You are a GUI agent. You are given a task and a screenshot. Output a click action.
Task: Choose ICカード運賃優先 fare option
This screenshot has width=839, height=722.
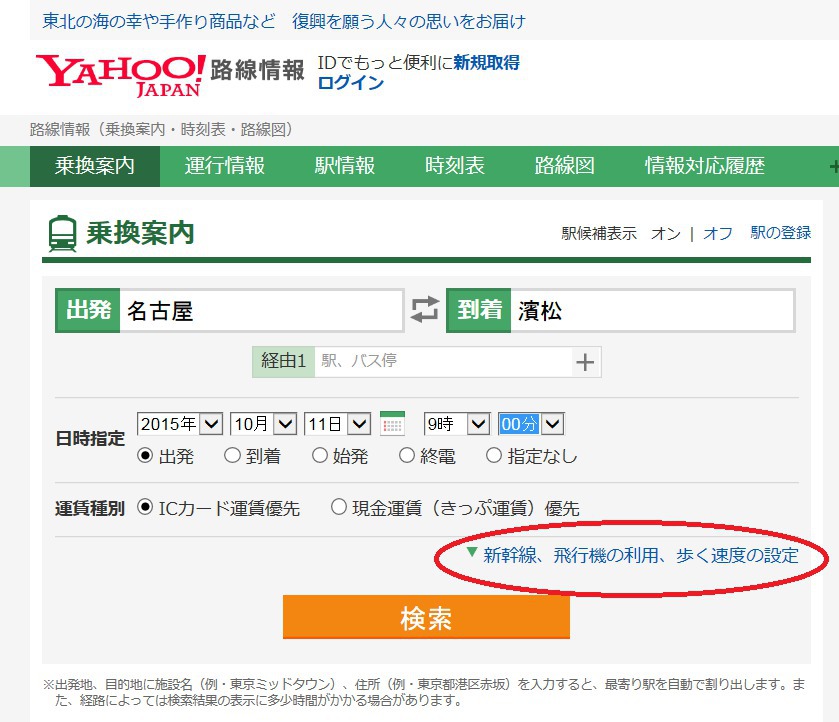pyautogui.click(x=145, y=507)
